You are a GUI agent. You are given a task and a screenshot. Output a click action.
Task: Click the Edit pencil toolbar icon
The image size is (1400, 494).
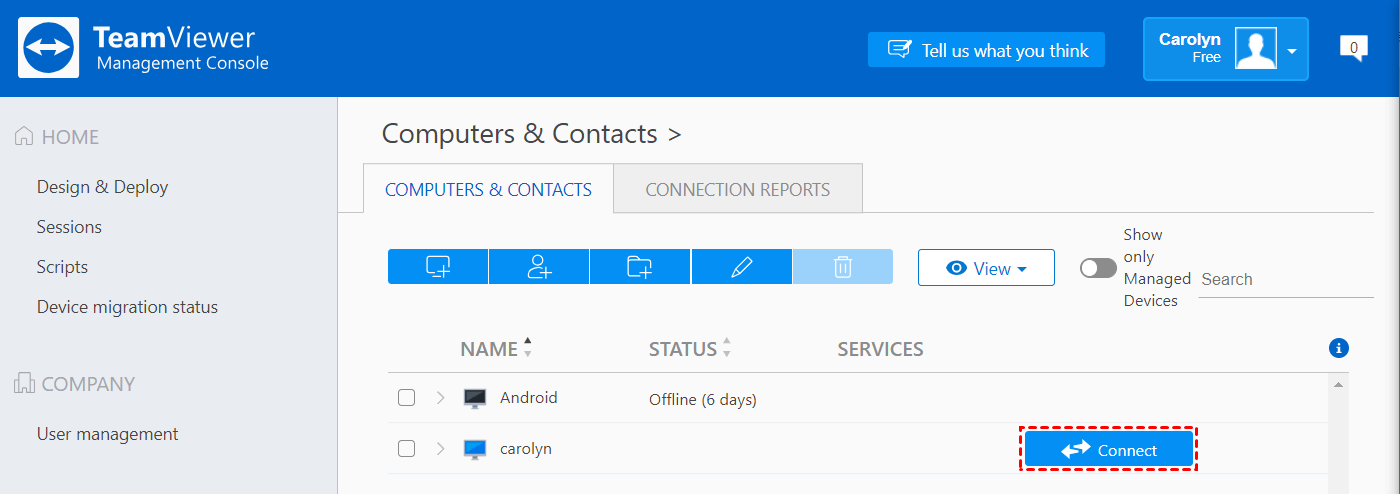click(741, 267)
